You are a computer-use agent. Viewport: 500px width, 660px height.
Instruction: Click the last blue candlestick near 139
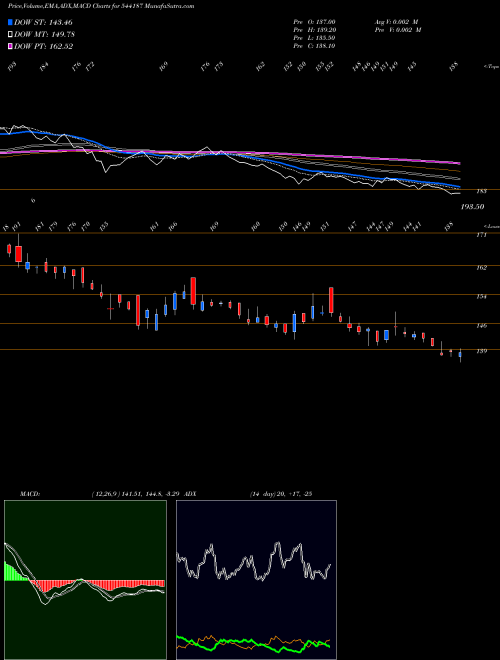(460, 355)
